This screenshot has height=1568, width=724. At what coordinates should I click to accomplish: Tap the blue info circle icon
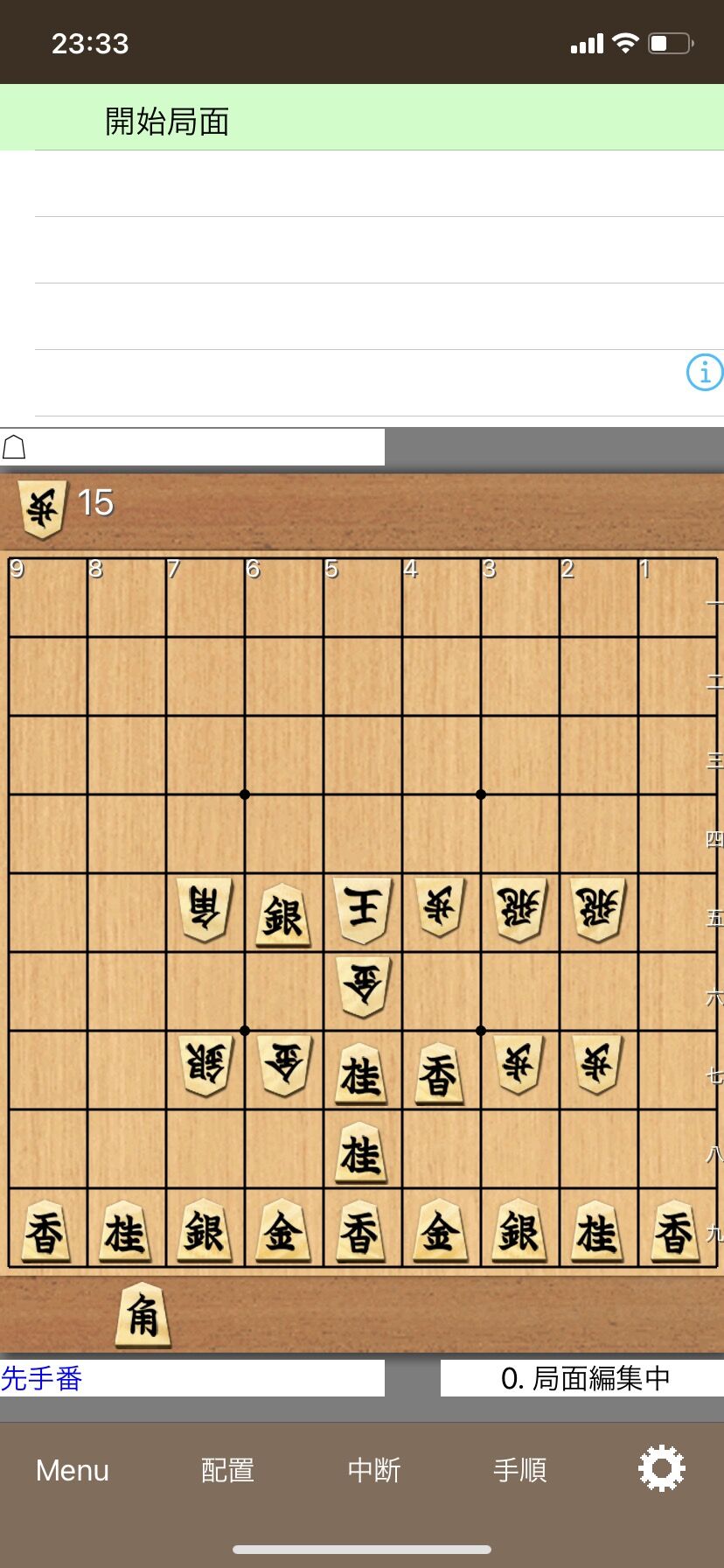click(x=705, y=372)
